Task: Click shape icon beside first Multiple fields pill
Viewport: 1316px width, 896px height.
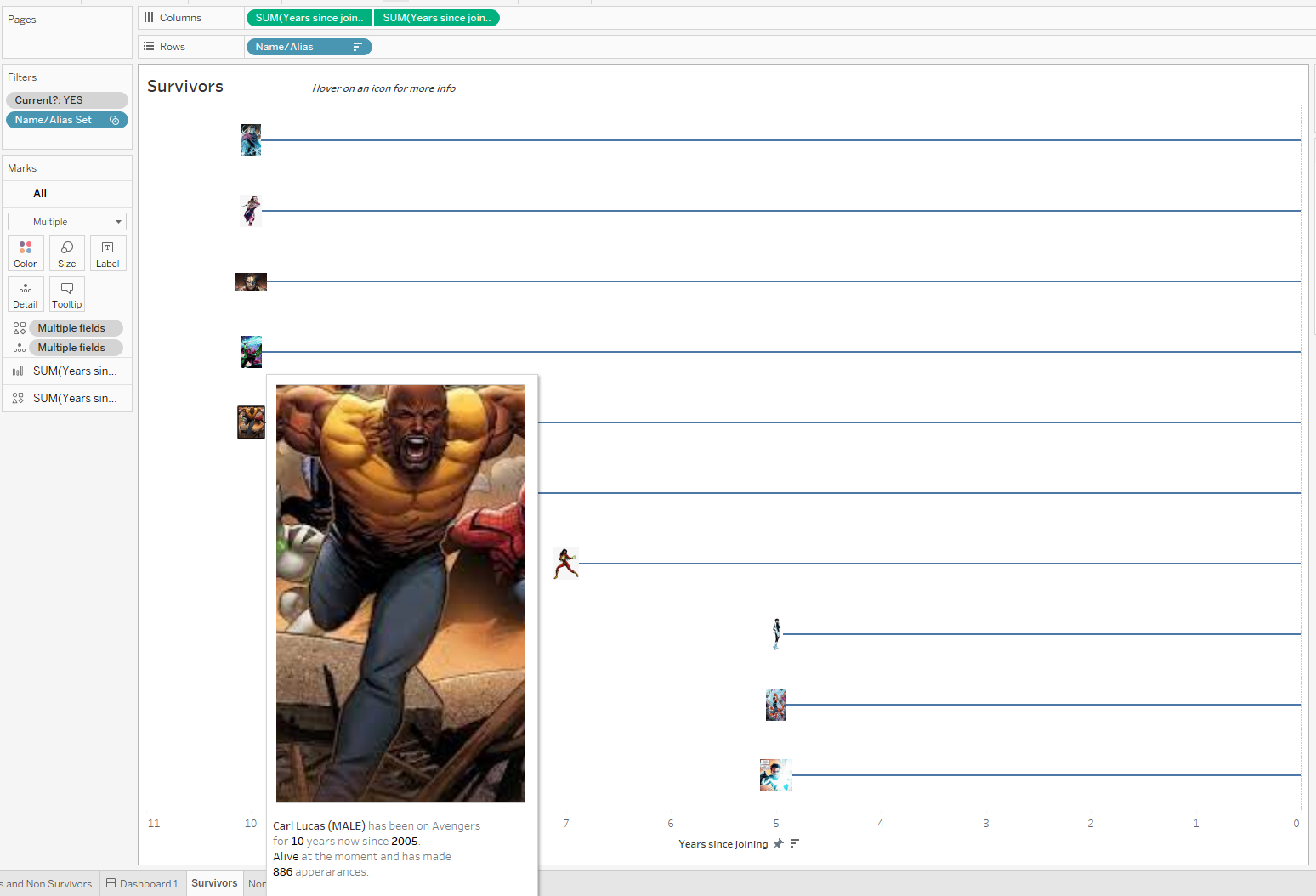Action: (x=20, y=328)
